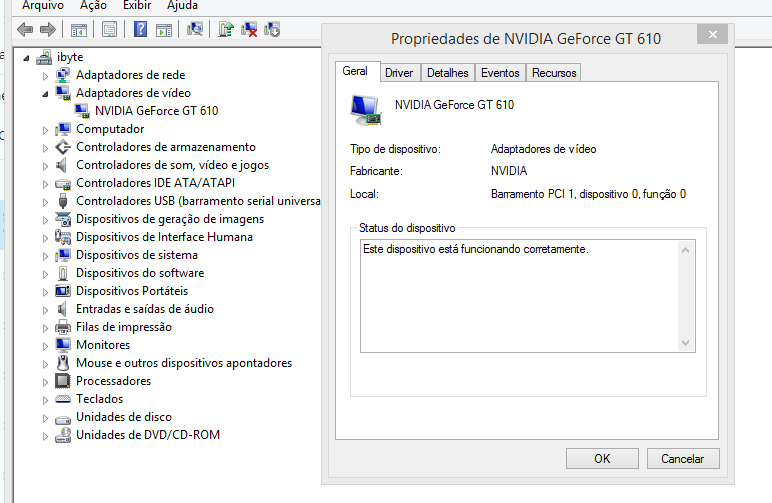
Task: Click the 'Fabricante:' label text
Action: pyautogui.click(x=376, y=171)
